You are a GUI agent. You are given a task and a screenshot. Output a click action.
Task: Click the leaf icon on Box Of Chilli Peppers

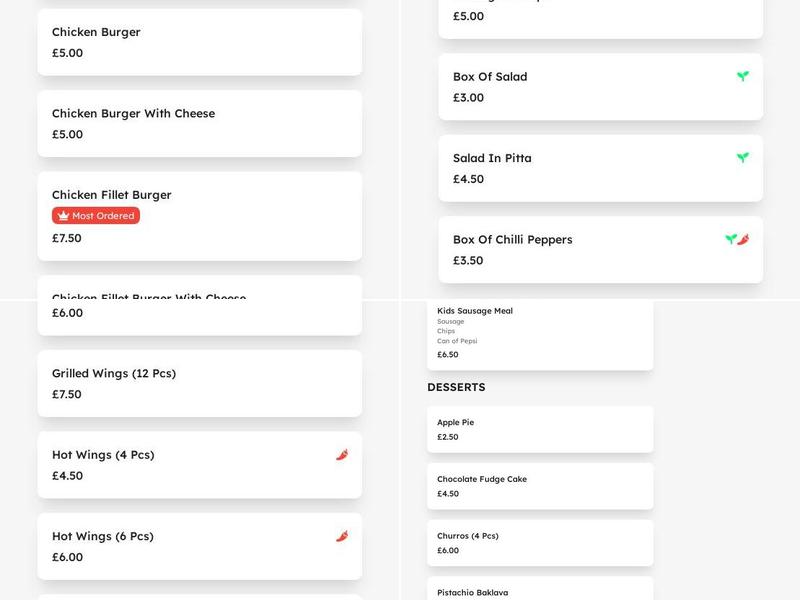coord(729,239)
